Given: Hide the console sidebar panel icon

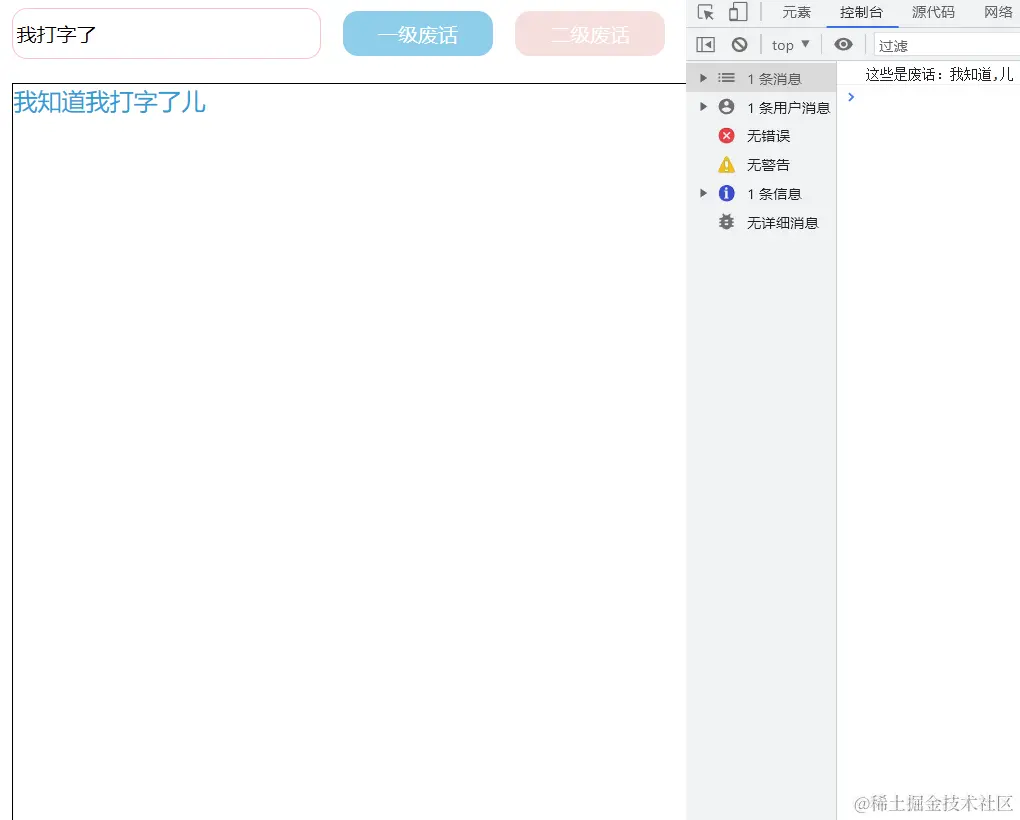Looking at the screenshot, I should pyautogui.click(x=705, y=44).
